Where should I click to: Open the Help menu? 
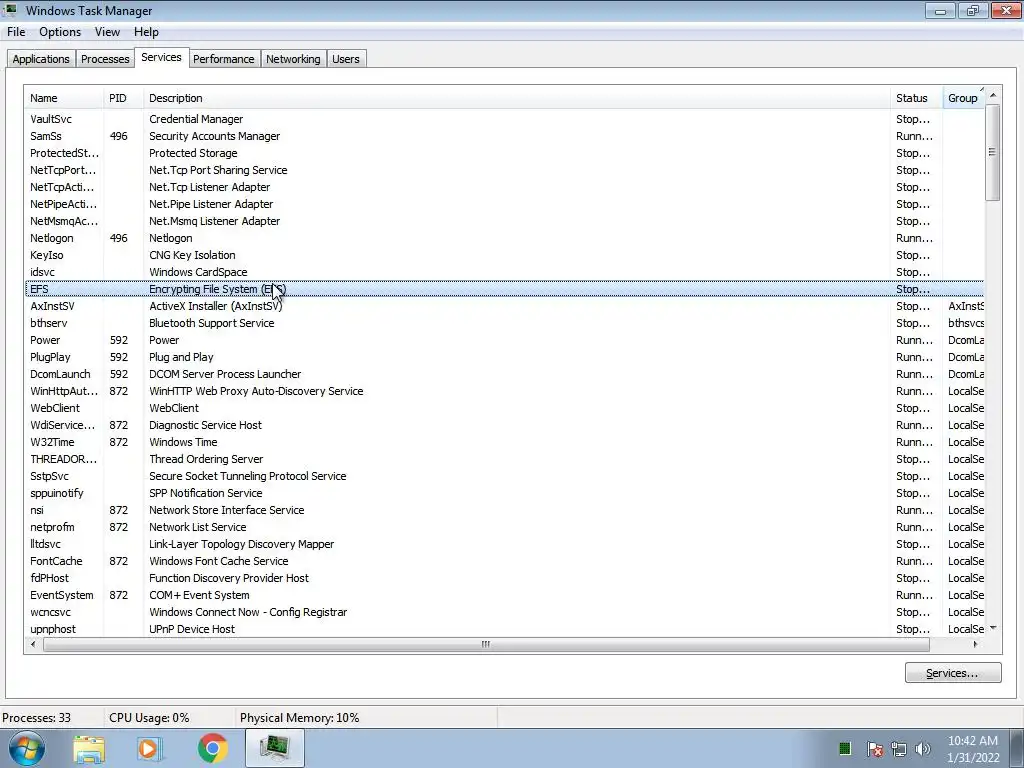146,32
